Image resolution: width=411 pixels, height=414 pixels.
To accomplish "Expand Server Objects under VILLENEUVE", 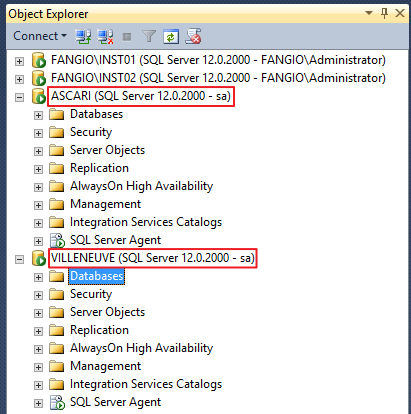I will [x=38, y=313].
